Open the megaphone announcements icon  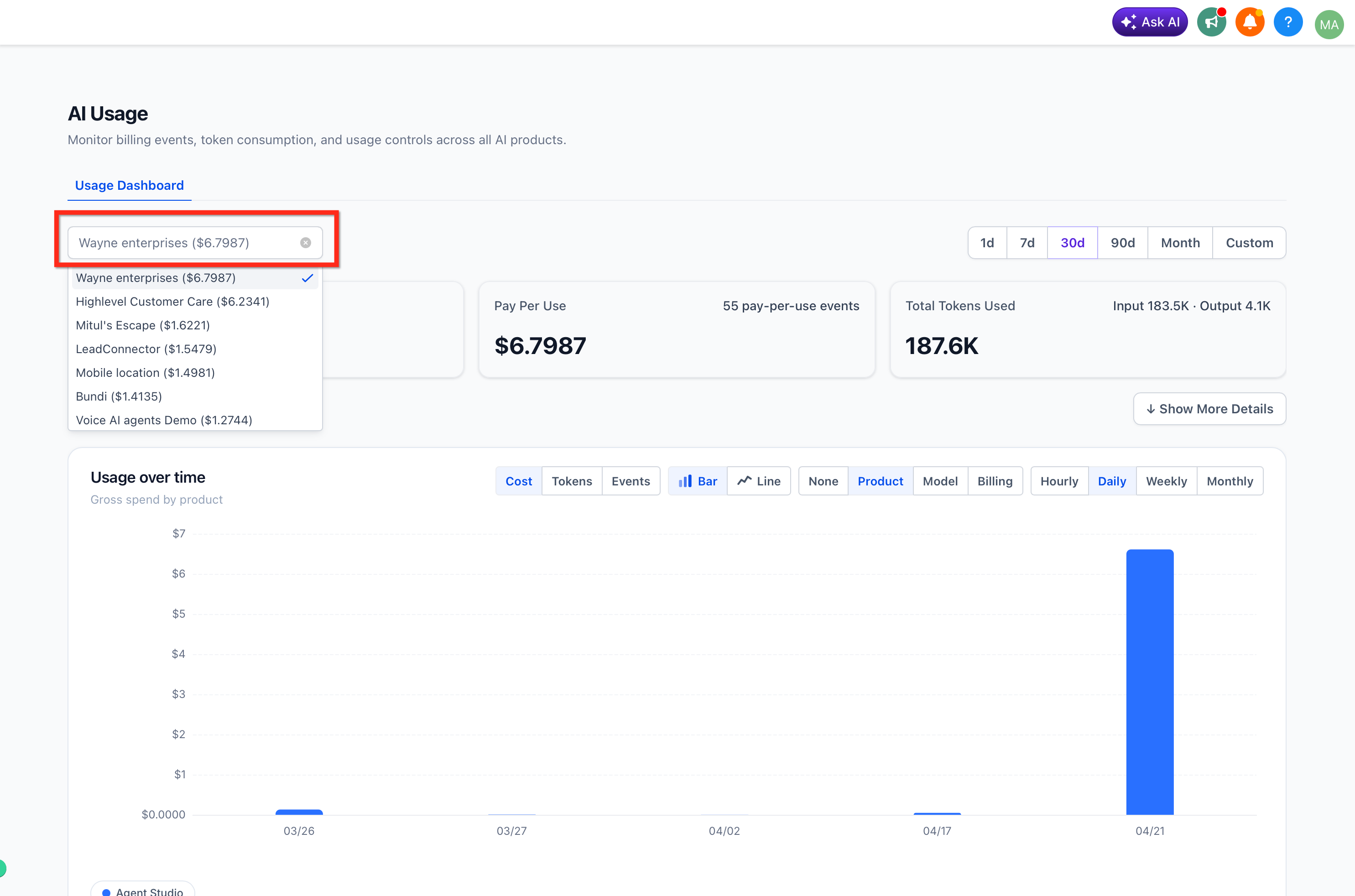[x=1211, y=22]
